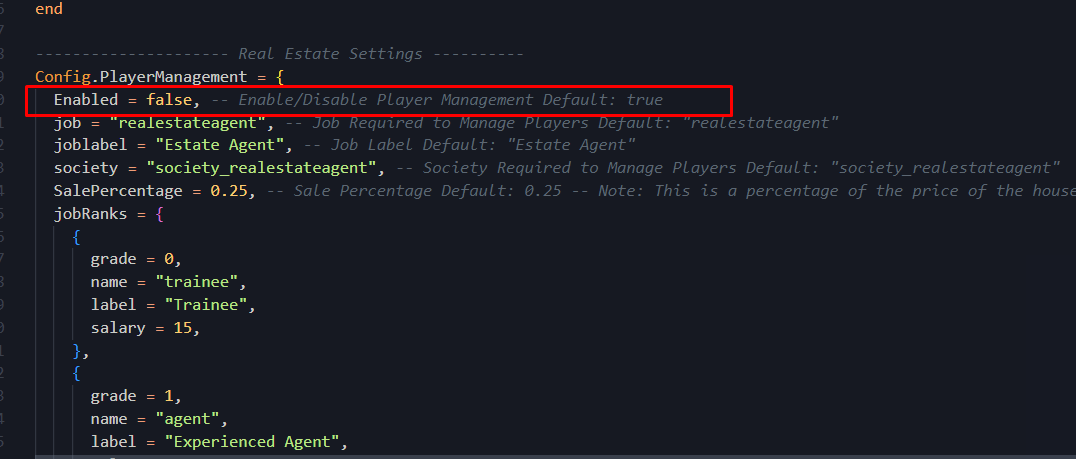Click the Real Estate Settings comment header

pyautogui.click(x=279, y=54)
